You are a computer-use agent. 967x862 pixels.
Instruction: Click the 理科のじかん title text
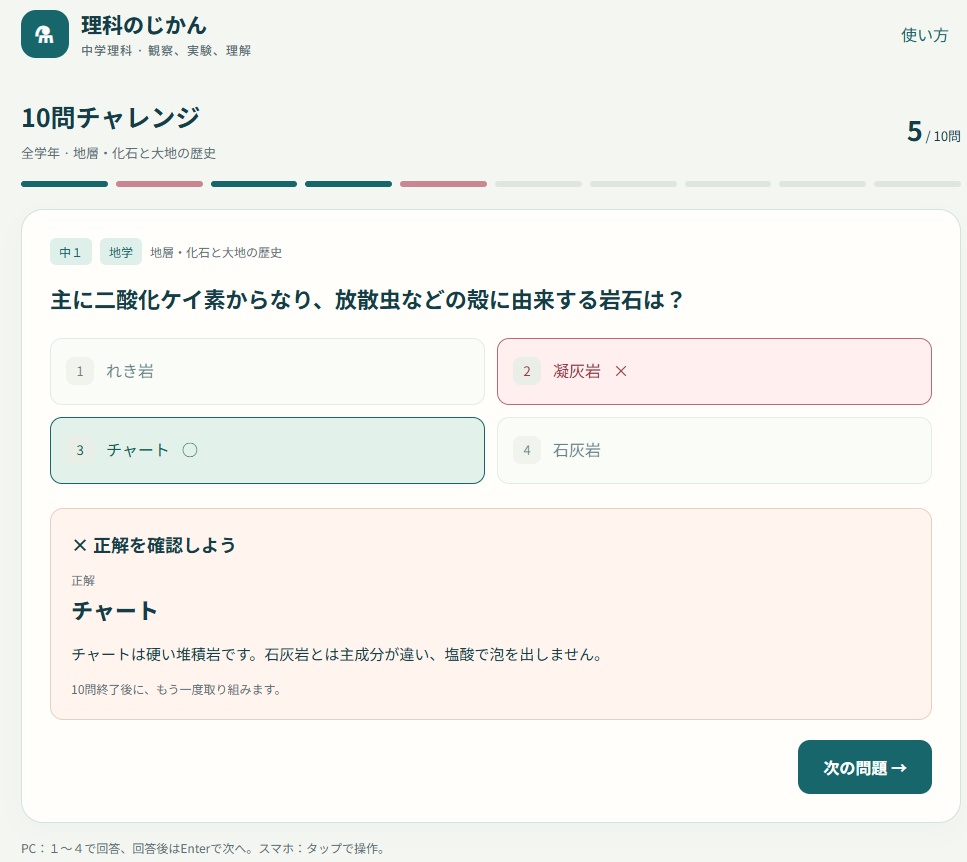coord(144,25)
